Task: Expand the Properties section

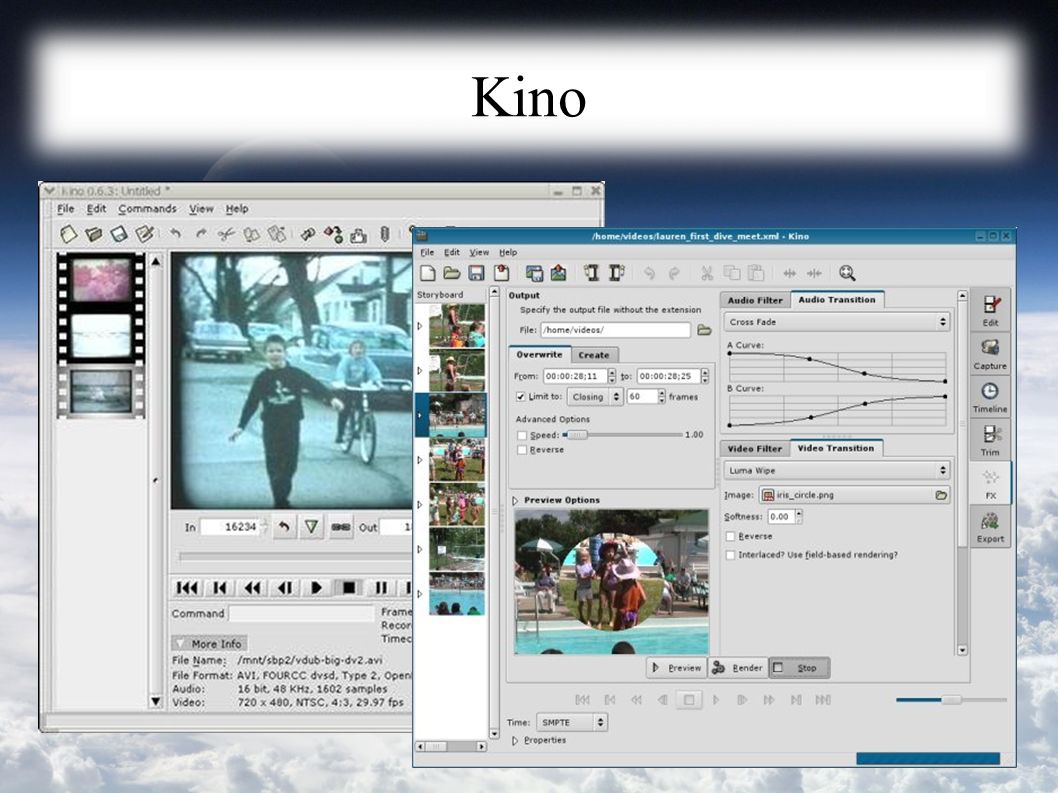Action: pyautogui.click(x=516, y=740)
